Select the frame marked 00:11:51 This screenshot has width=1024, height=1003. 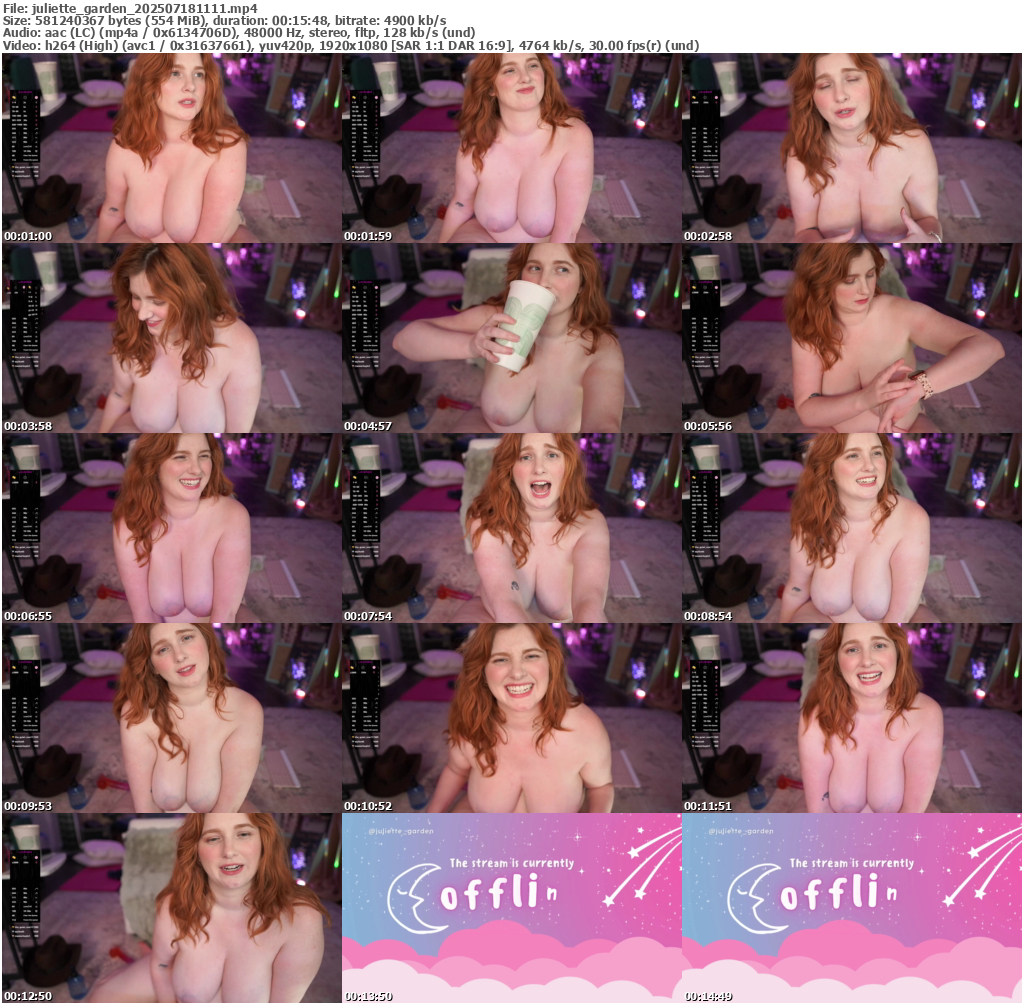(x=851, y=718)
